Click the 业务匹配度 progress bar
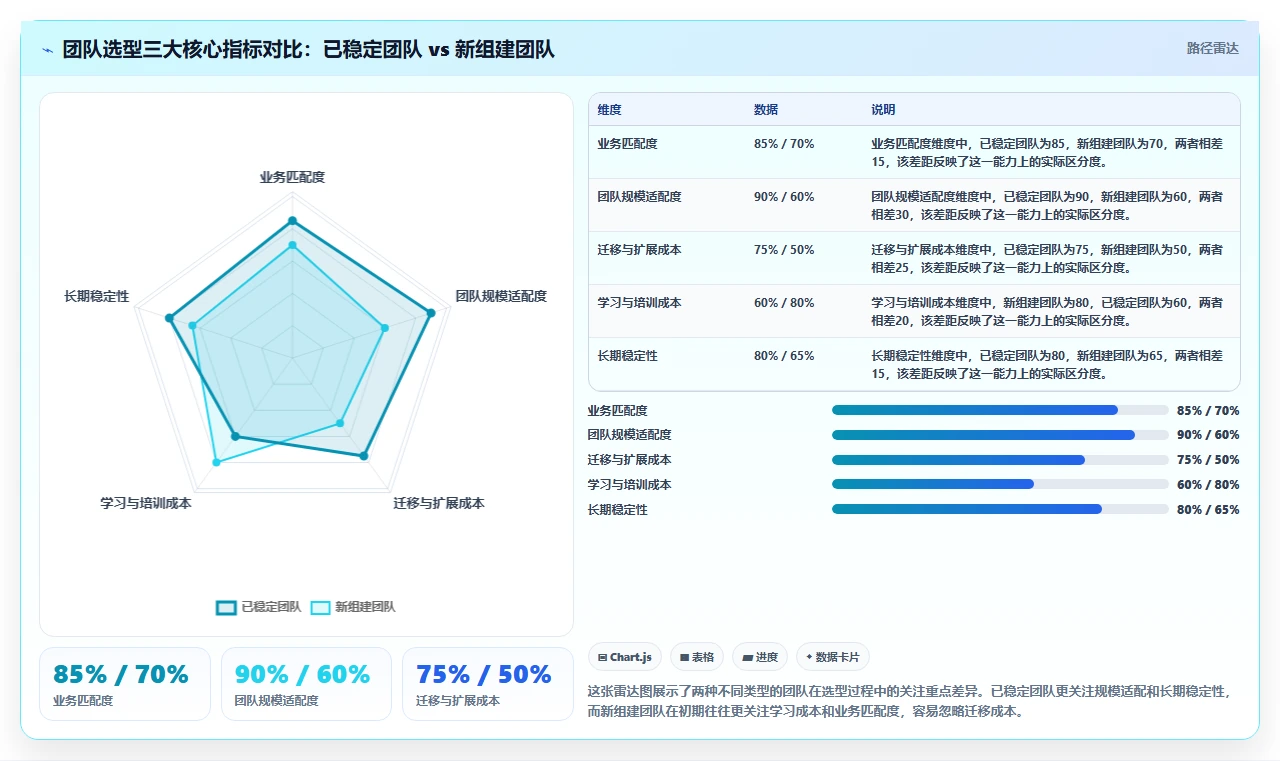 [x=1000, y=410]
